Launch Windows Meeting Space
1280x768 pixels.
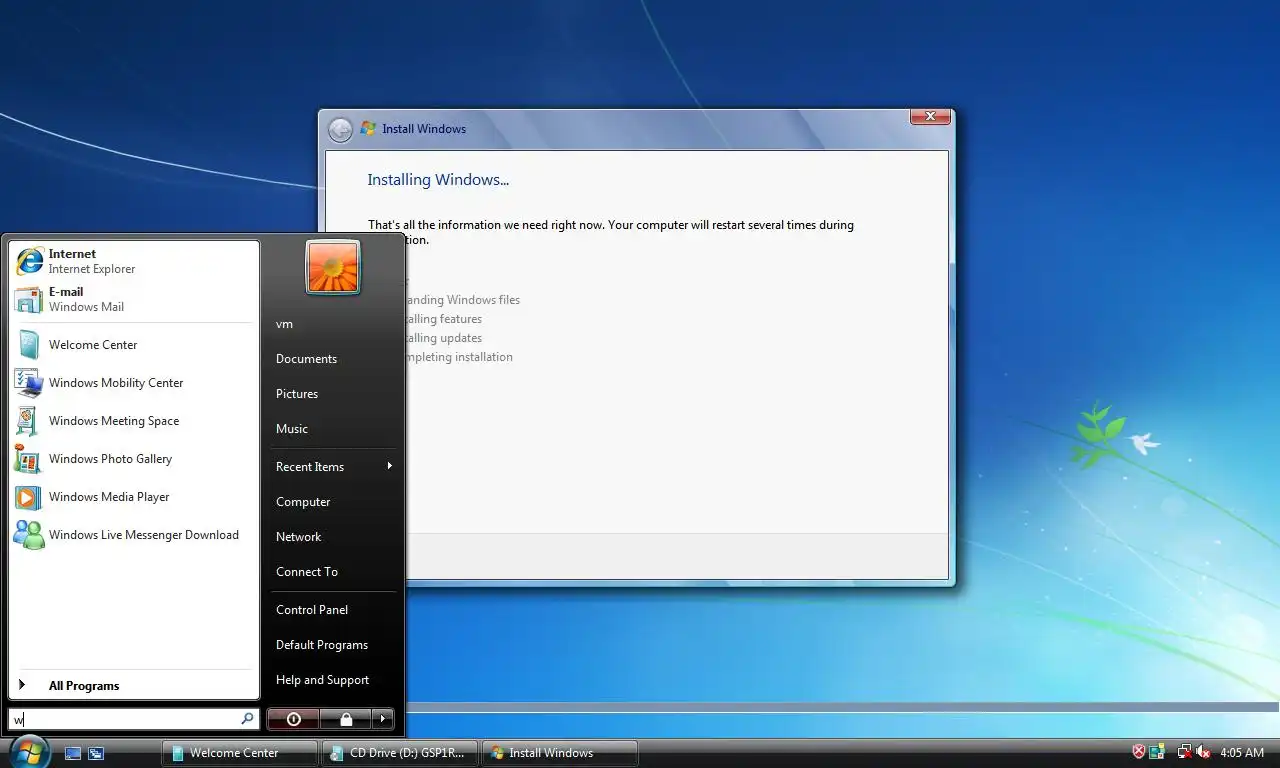[x=134, y=421]
